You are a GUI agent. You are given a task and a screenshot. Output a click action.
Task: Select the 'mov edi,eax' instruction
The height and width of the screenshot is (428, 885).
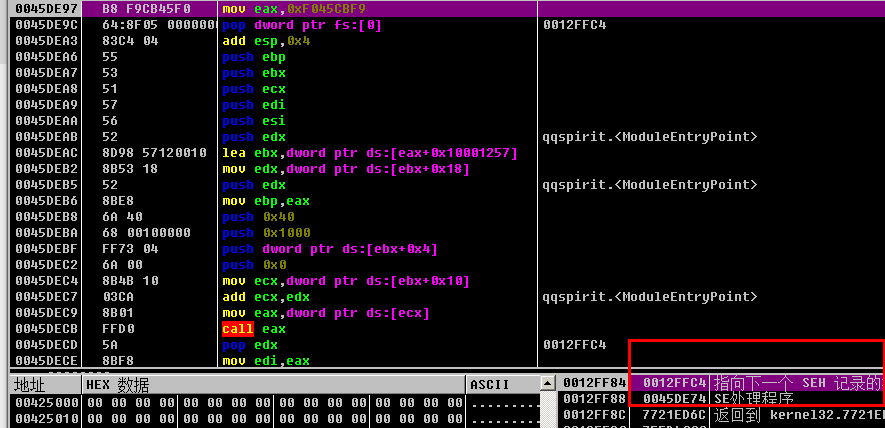(266, 360)
